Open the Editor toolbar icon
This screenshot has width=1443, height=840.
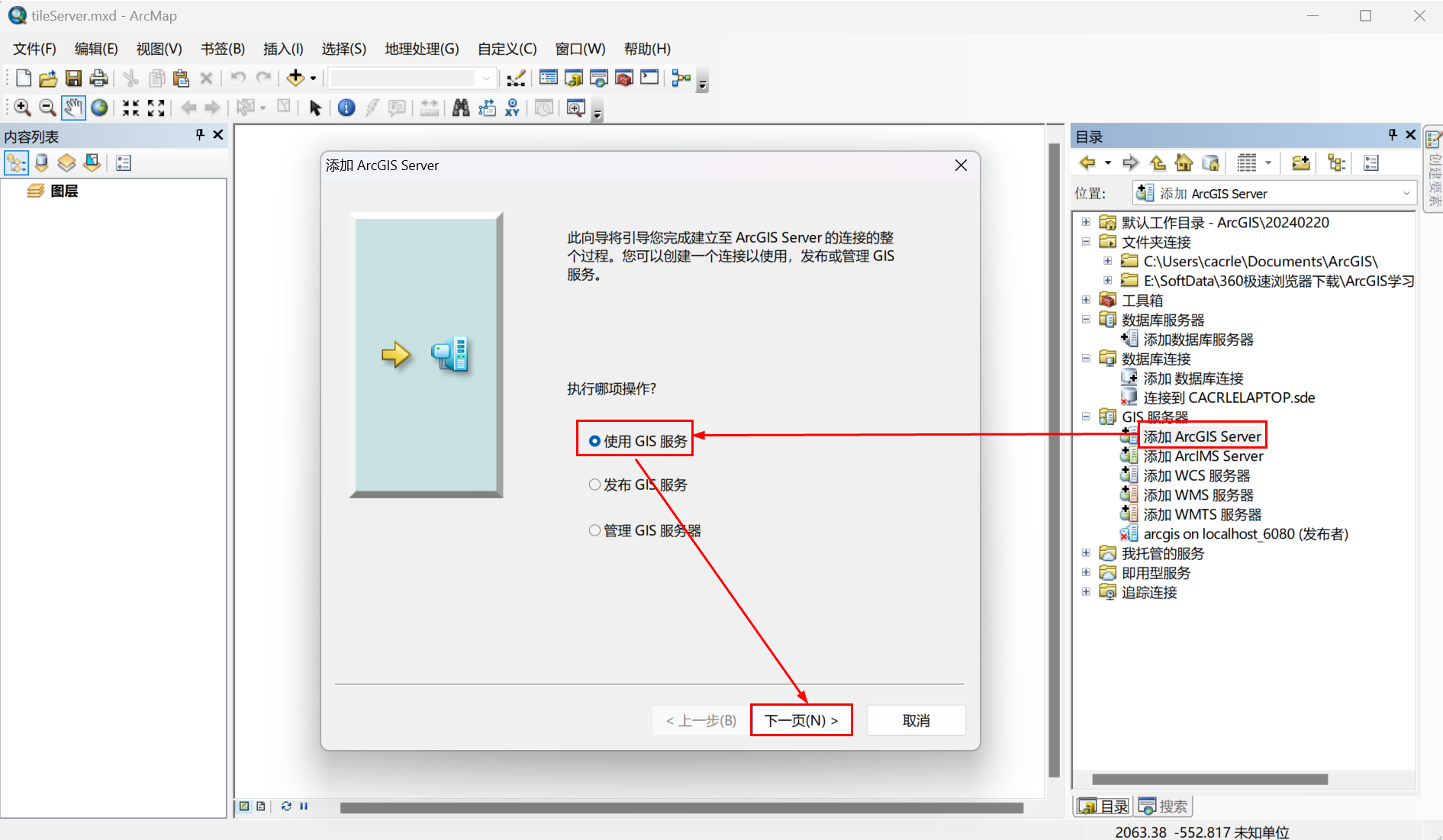pos(517,78)
